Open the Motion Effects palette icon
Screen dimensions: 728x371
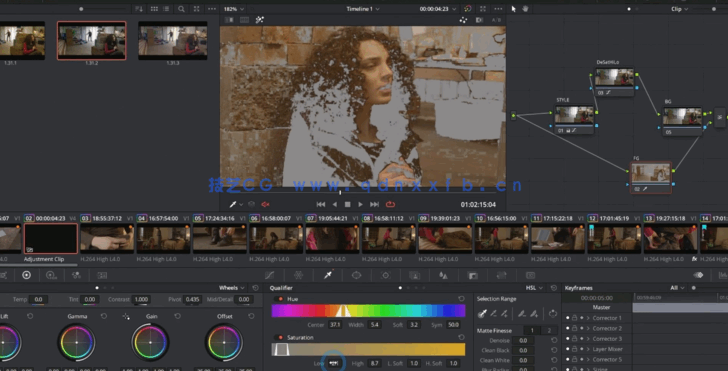(x=102, y=275)
